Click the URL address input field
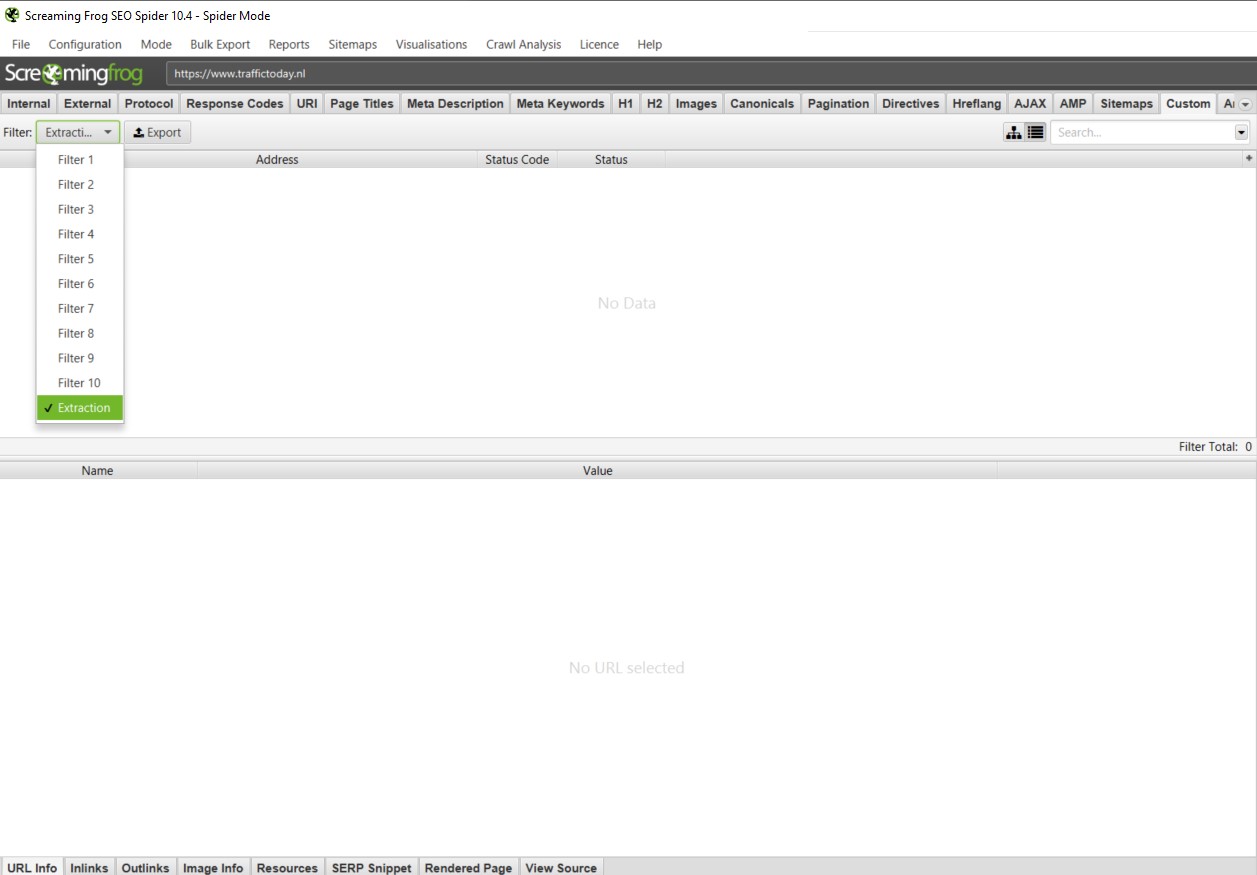 700,74
